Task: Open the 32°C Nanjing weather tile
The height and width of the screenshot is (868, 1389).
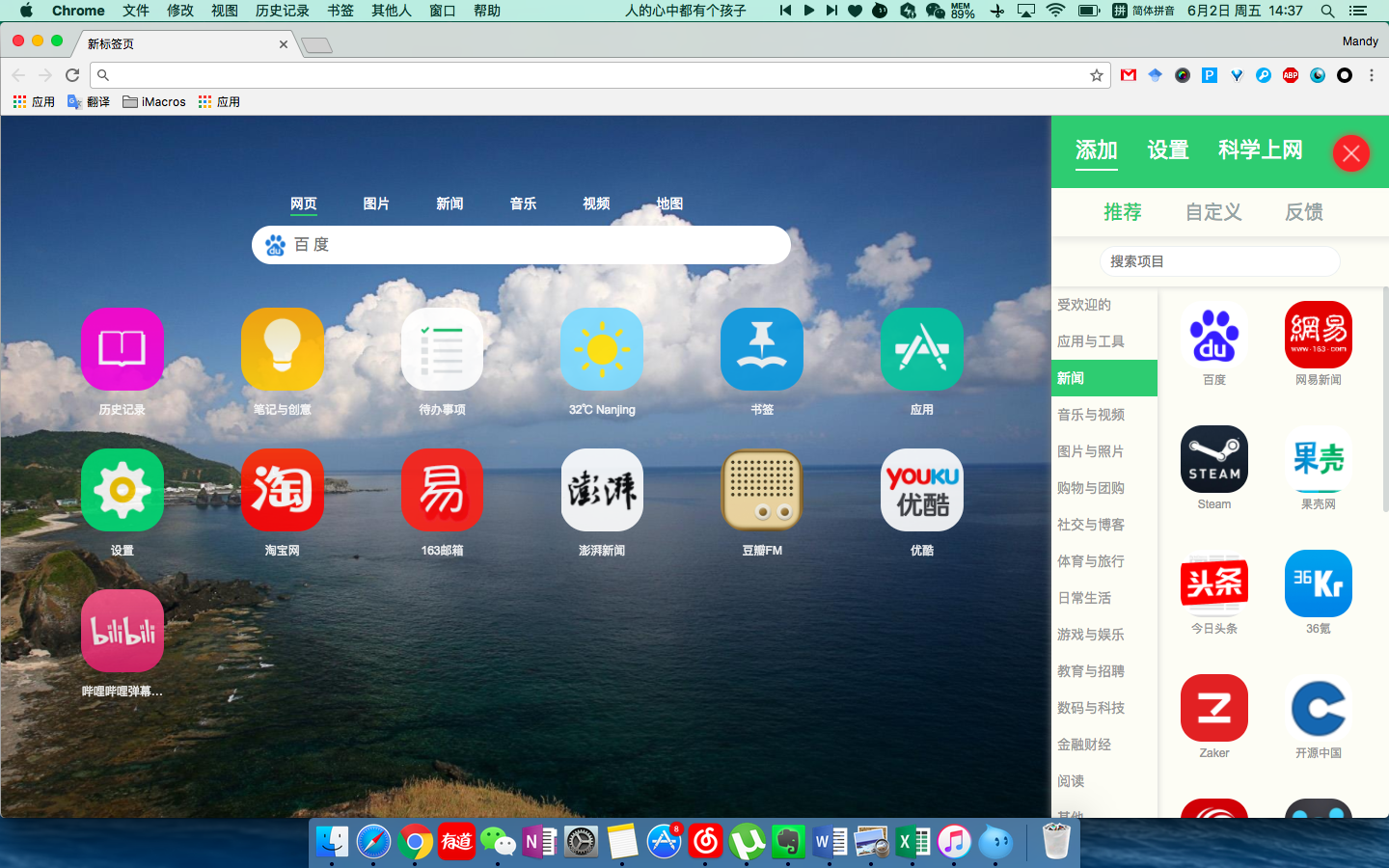Action: click(602, 349)
